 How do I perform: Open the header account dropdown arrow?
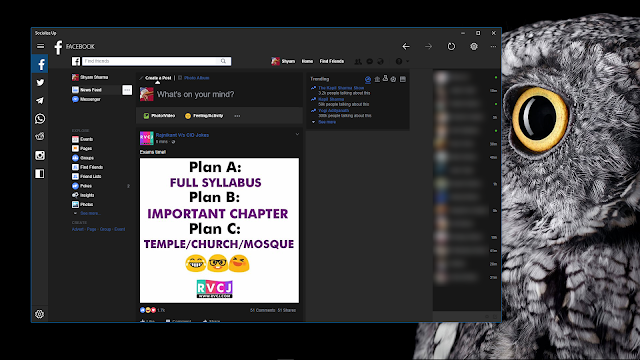click(407, 61)
